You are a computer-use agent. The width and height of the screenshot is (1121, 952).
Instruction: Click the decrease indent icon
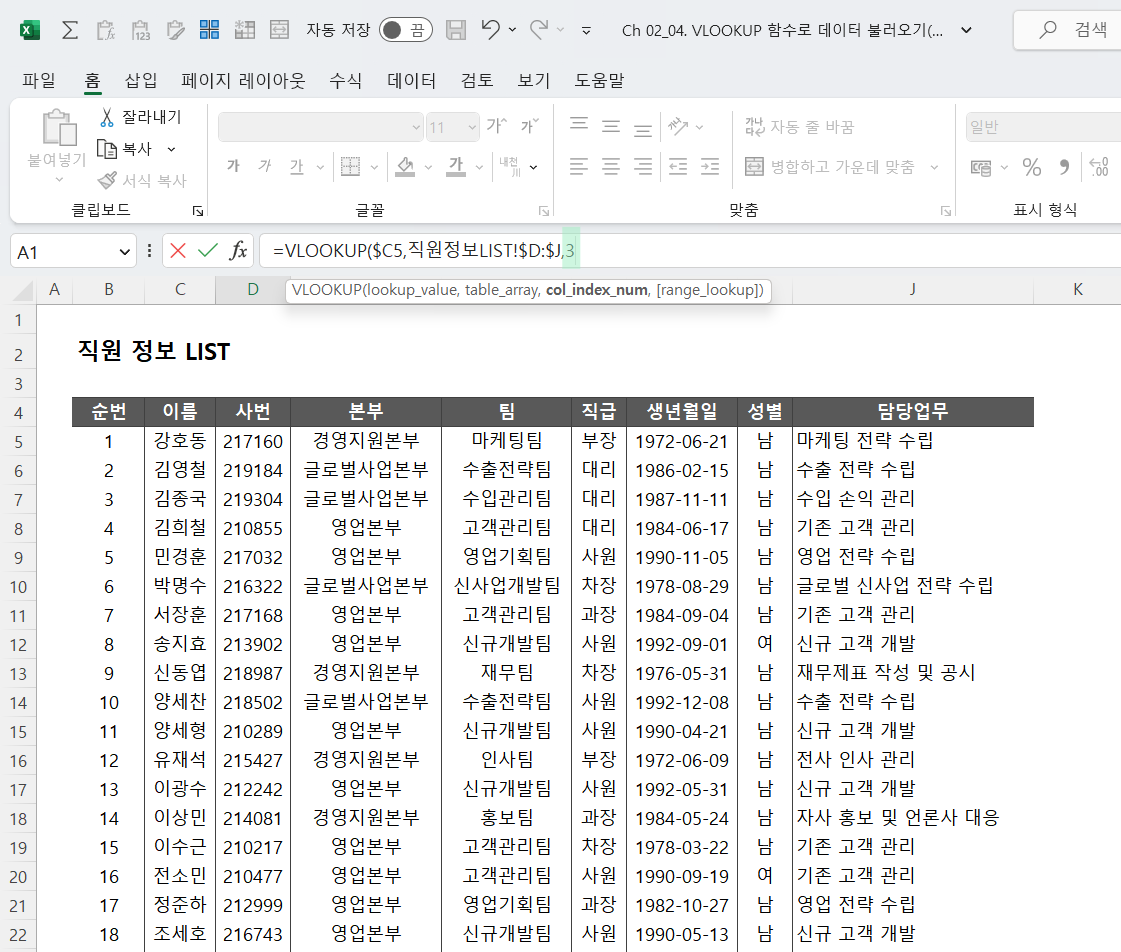tap(678, 167)
